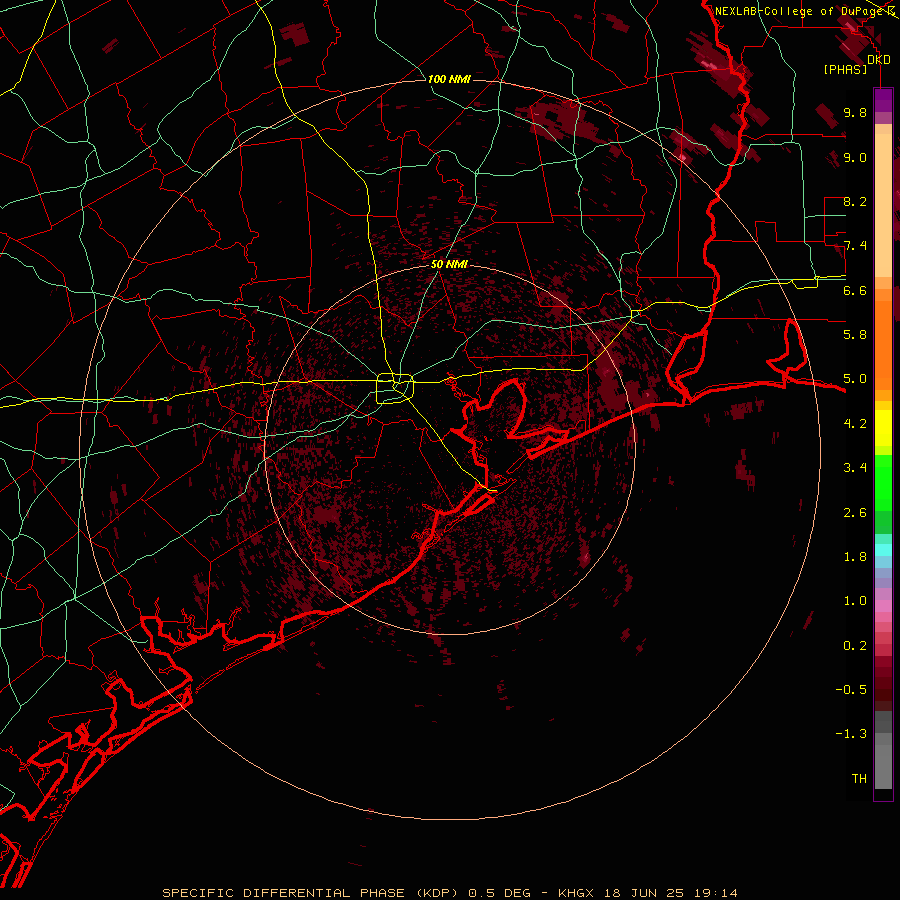Viewport: 900px width, 900px height.
Task: Click the 100 NMI range ring label
Action: point(449,79)
